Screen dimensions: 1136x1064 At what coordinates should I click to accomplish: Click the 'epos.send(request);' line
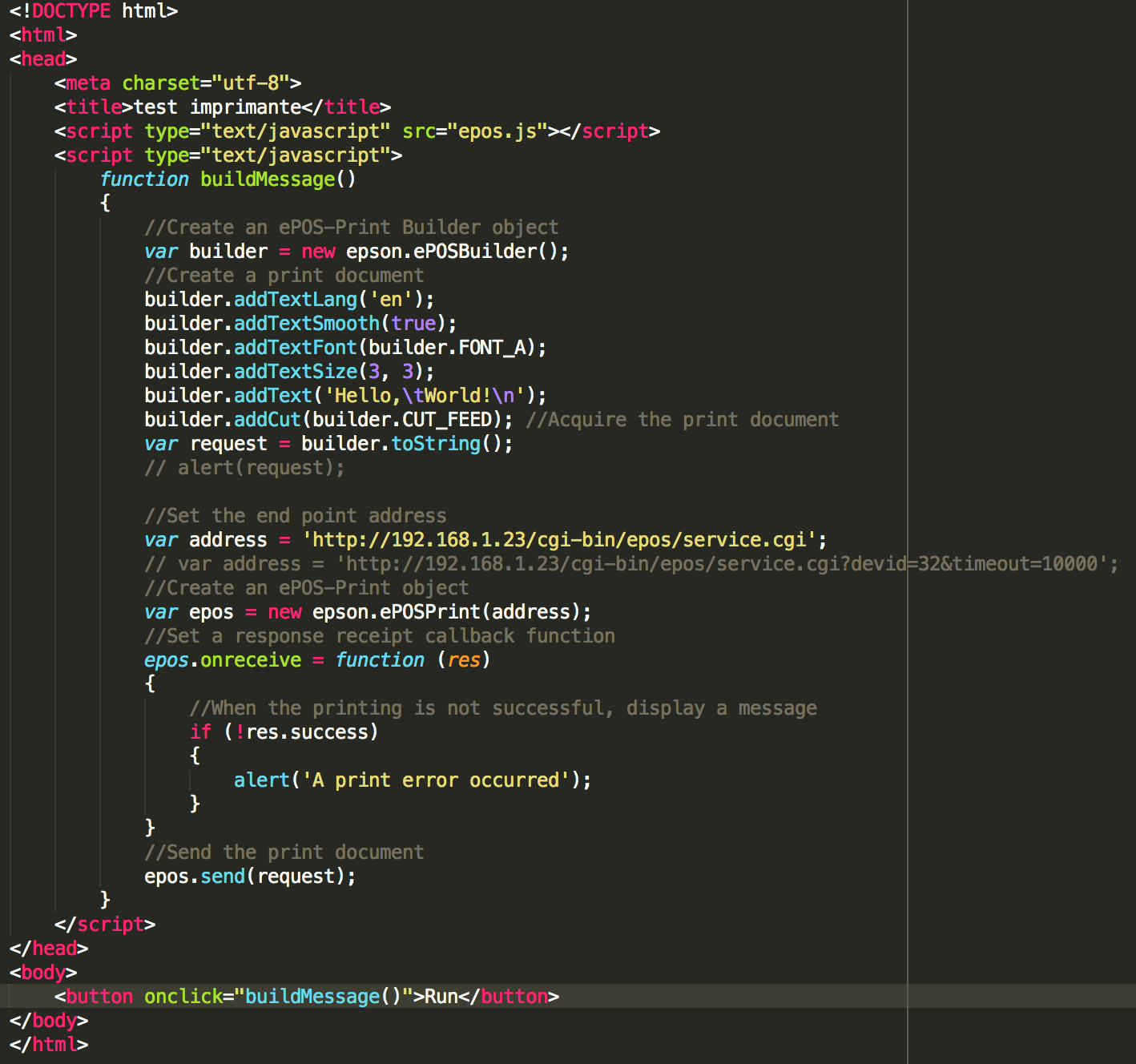point(251,877)
